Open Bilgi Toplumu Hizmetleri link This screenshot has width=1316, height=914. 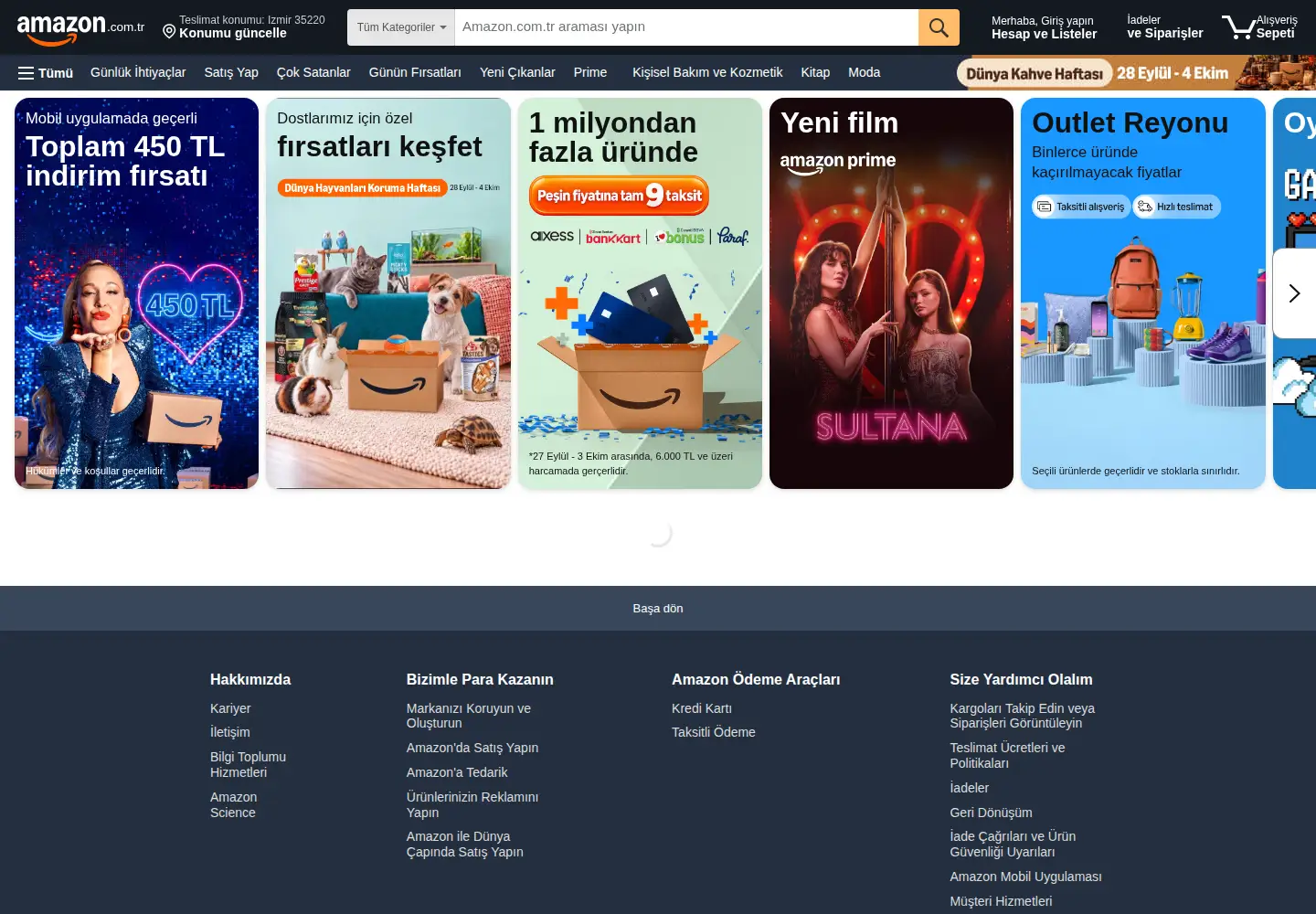[248, 764]
